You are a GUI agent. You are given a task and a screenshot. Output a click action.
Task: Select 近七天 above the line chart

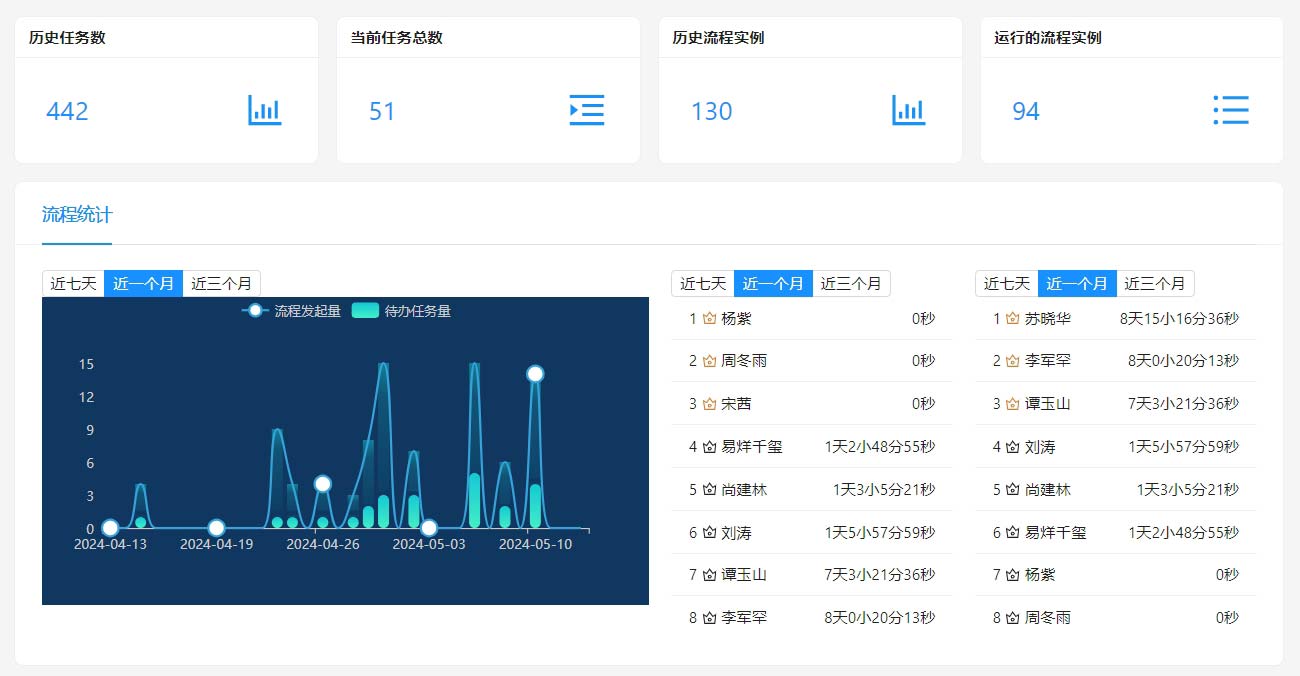tap(73, 284)
